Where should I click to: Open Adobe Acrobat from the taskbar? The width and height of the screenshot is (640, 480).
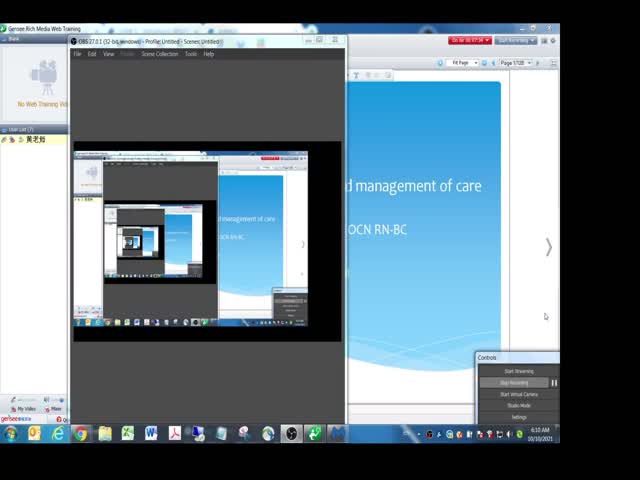click(174, 433)
